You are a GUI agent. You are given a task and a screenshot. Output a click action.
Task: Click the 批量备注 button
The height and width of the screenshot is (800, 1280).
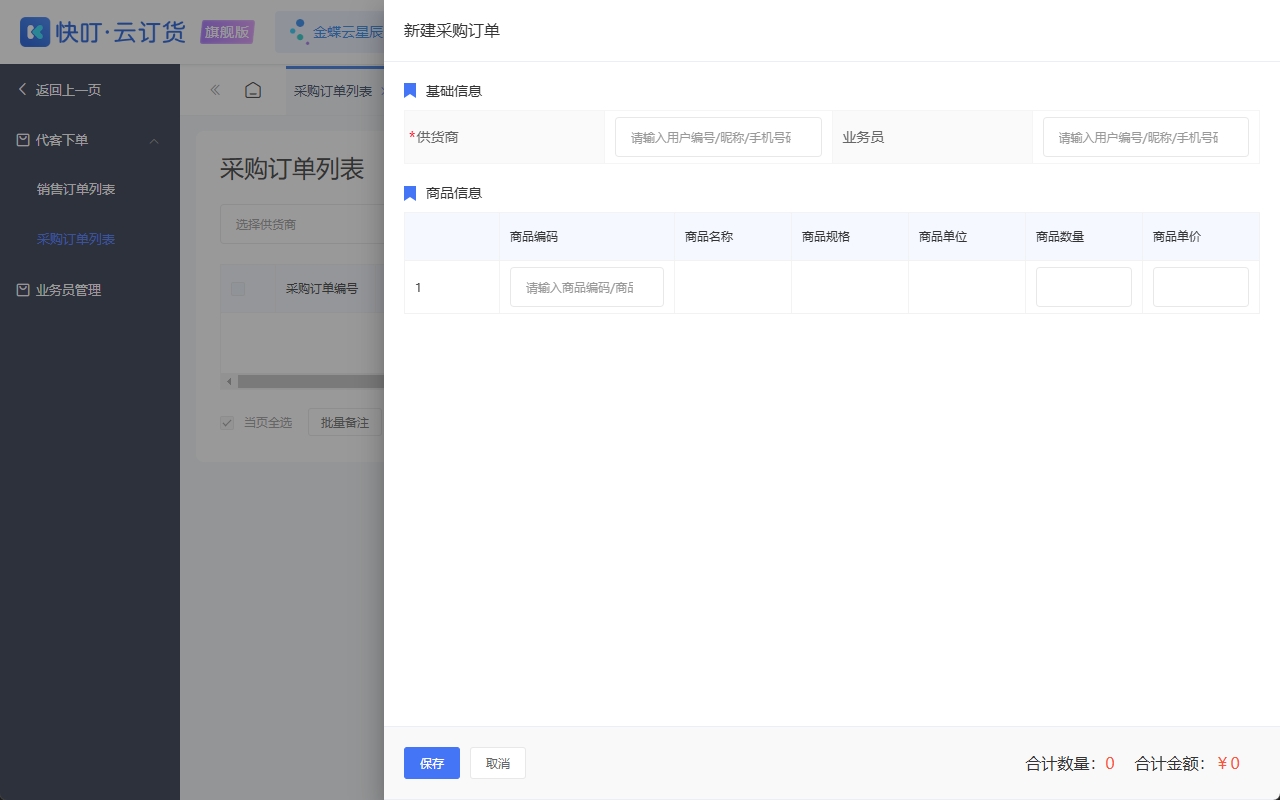click(x=345, y=423)
